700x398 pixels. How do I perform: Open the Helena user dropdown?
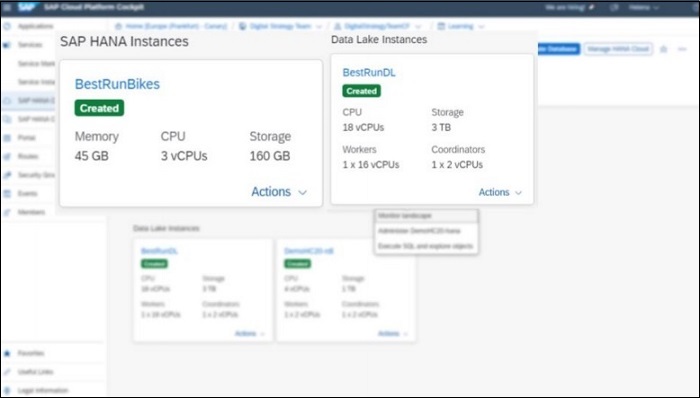coord(644,8)
